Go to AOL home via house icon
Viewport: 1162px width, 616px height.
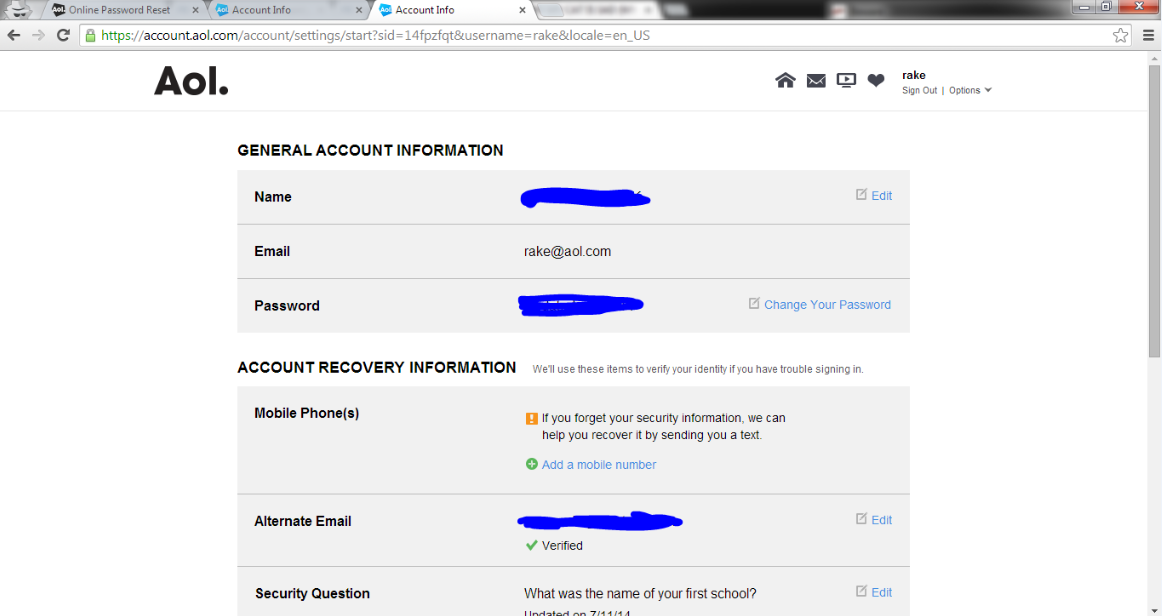(786, 80)
